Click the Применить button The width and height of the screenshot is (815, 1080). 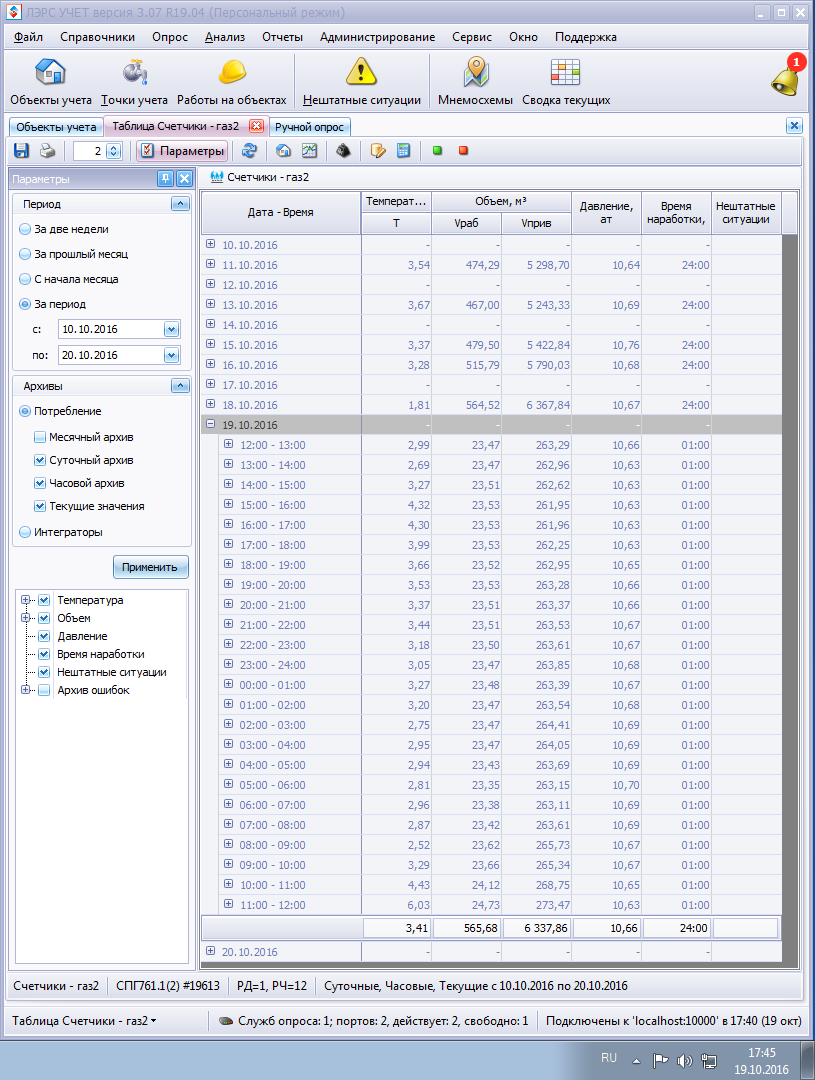point(149,567)
